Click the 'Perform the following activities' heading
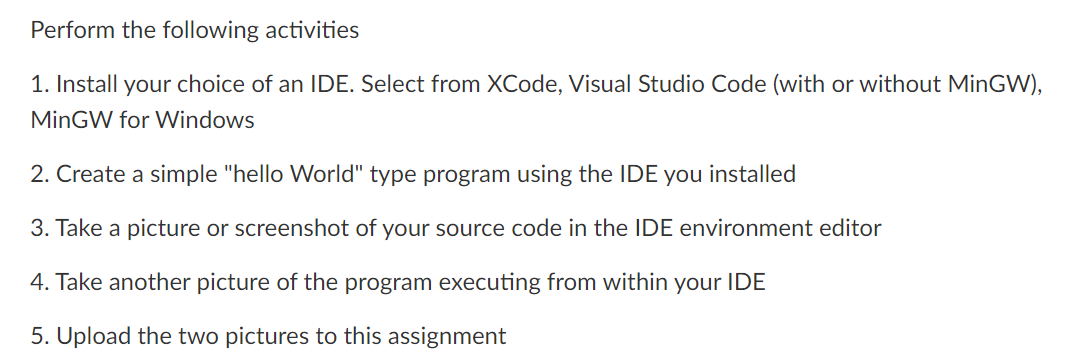The height and width of the screenshot is (360, 1080). point(195,31)
